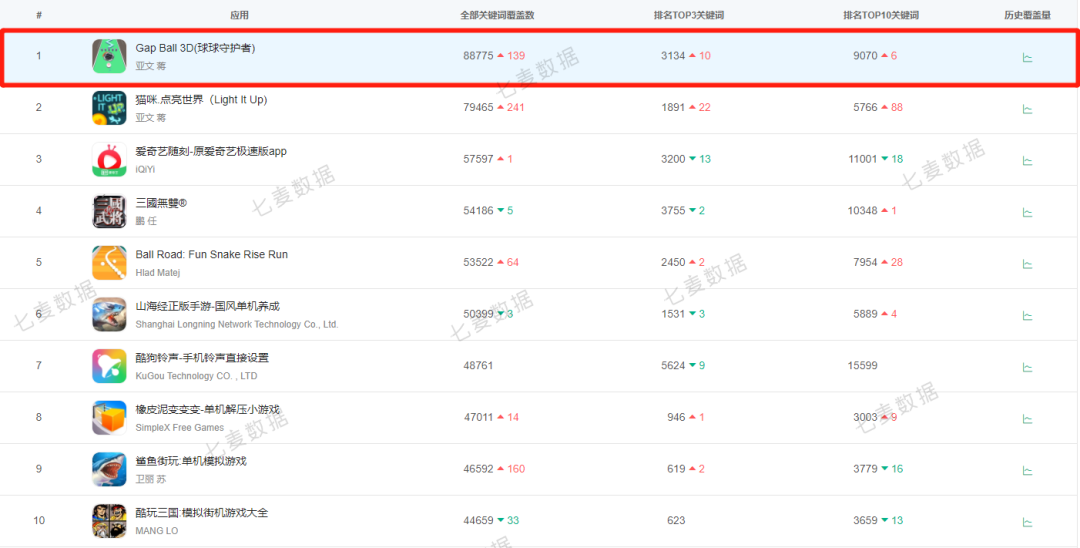View history coverage chart for 爱奇艺随刻

point(1027,160)
